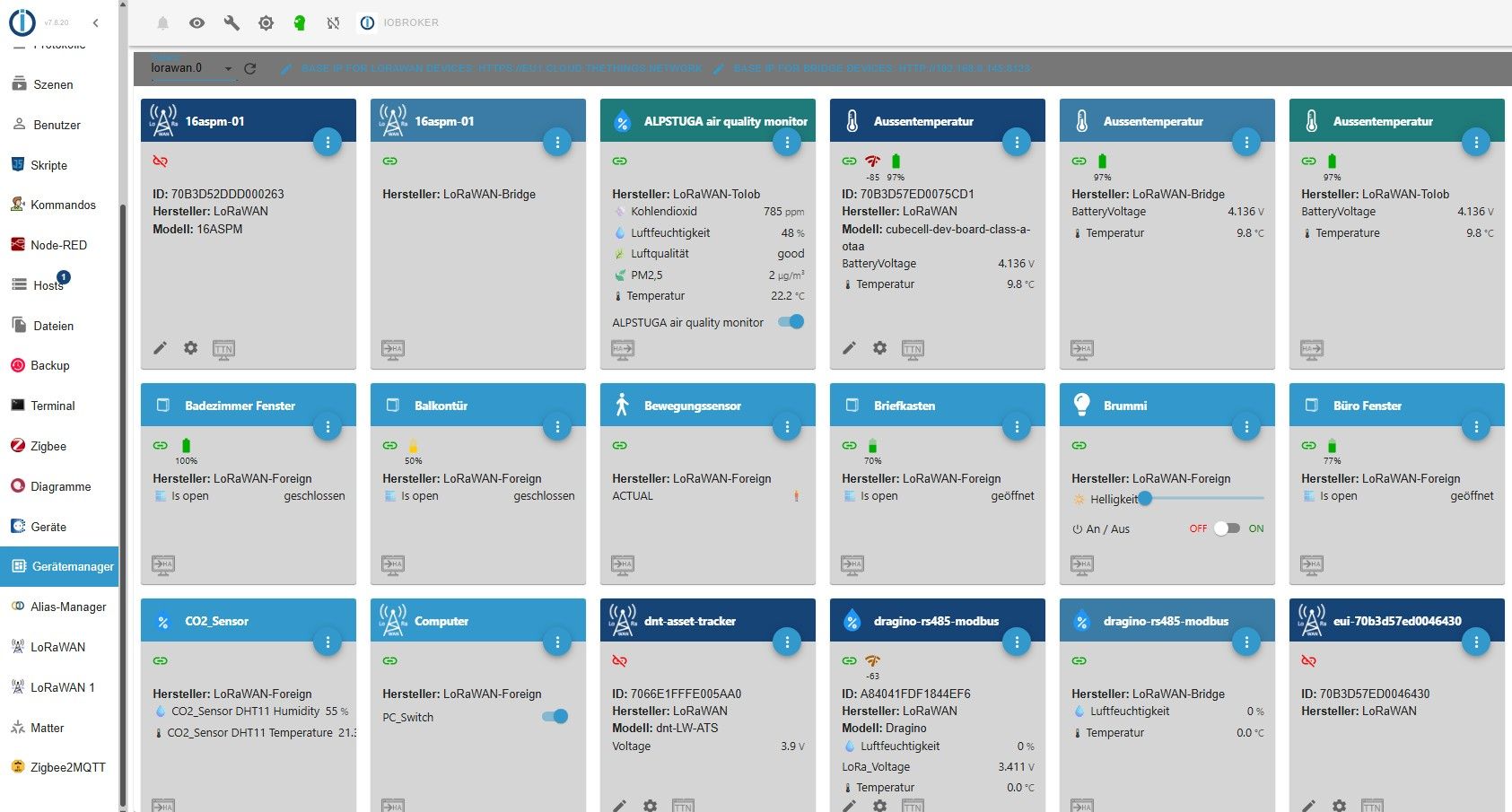Open three-dot menu on ALPSTUGA air quality card

pyautogui.click(x=787, y=142)
